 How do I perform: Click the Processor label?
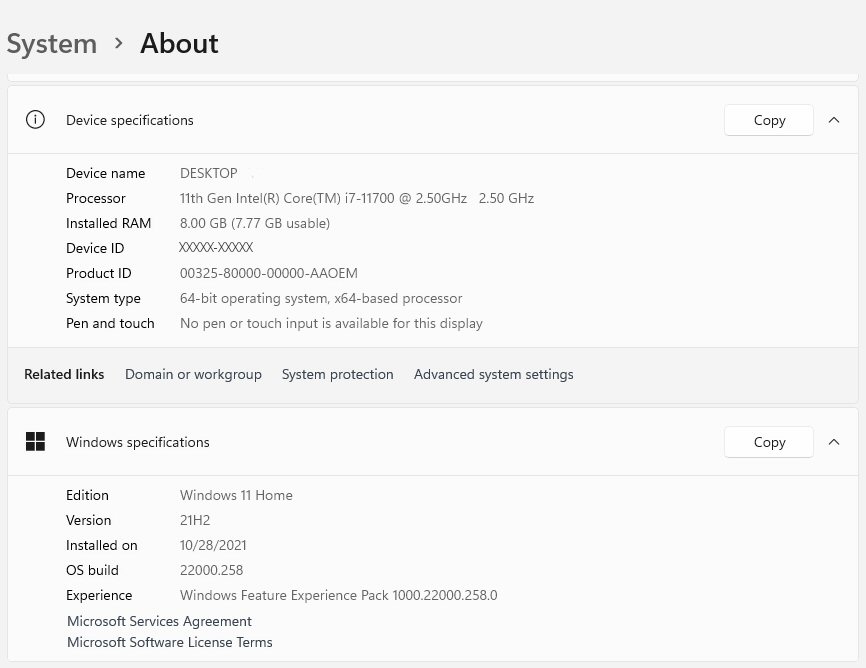tap(96, 198)
